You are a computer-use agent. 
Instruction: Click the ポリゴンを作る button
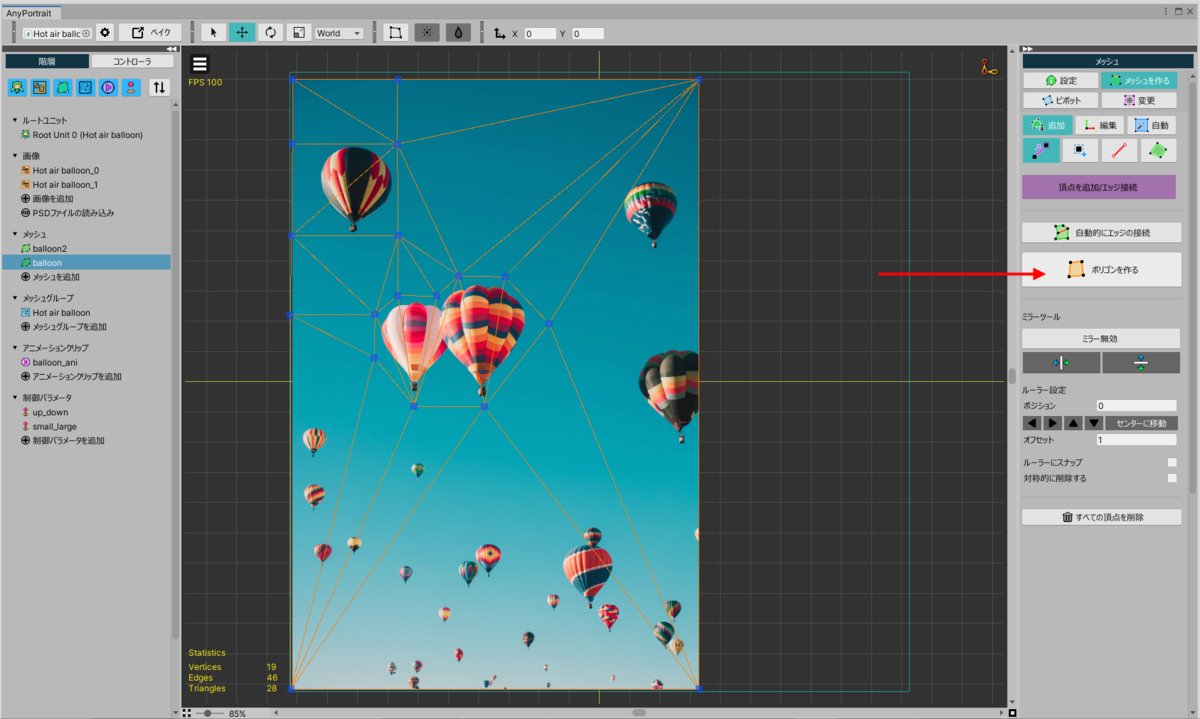(x=1101, y=269)
